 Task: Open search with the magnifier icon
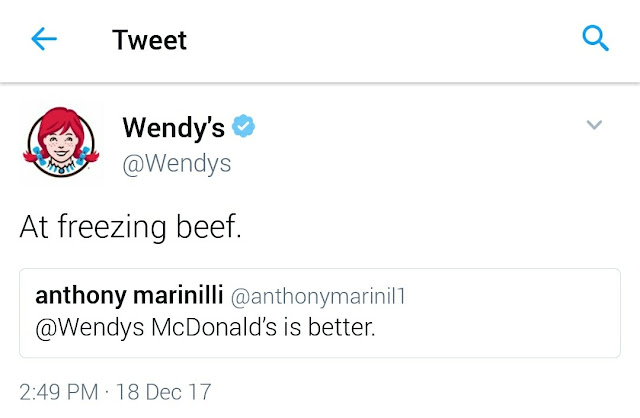point(595,39)
